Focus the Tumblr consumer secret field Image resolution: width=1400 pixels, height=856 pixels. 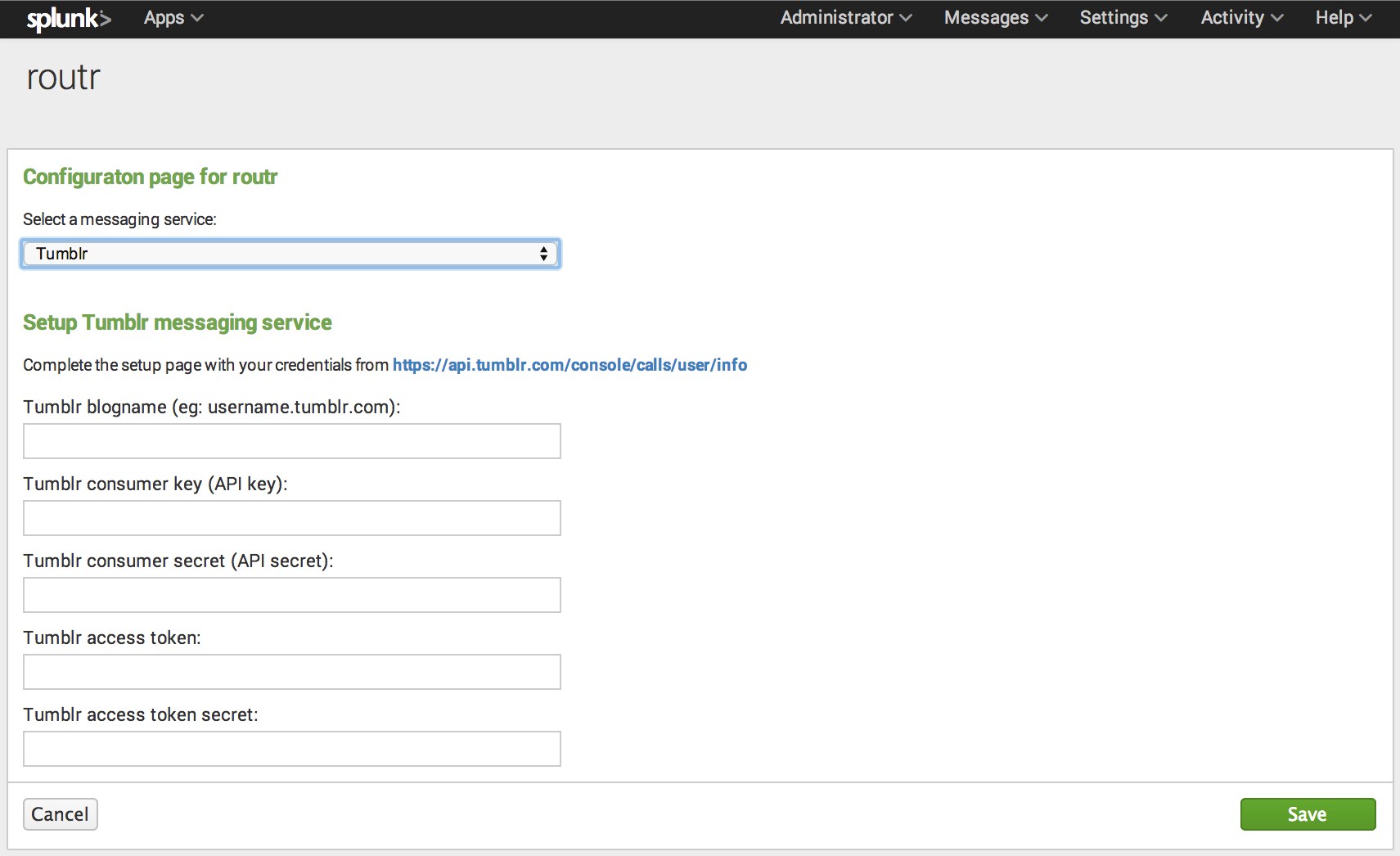tap(292, 595)
